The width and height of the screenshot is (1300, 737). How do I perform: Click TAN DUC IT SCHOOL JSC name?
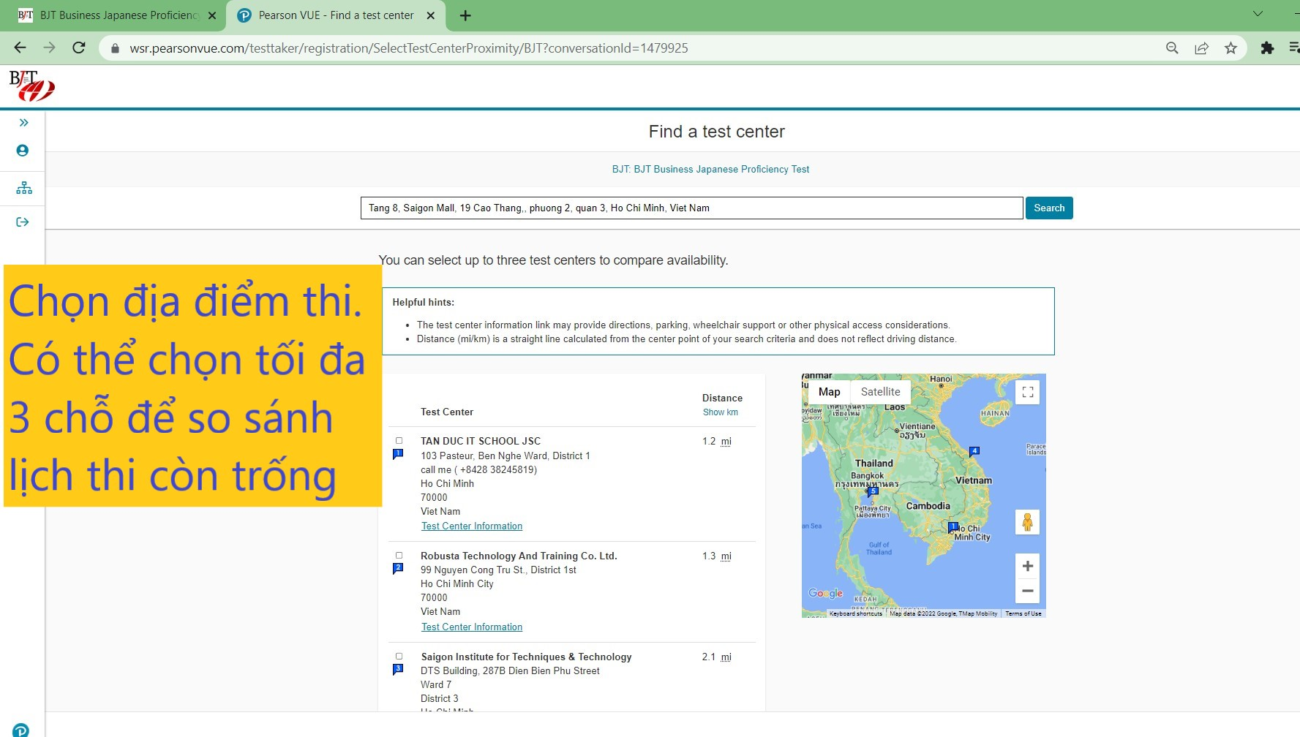pos(480,441)
